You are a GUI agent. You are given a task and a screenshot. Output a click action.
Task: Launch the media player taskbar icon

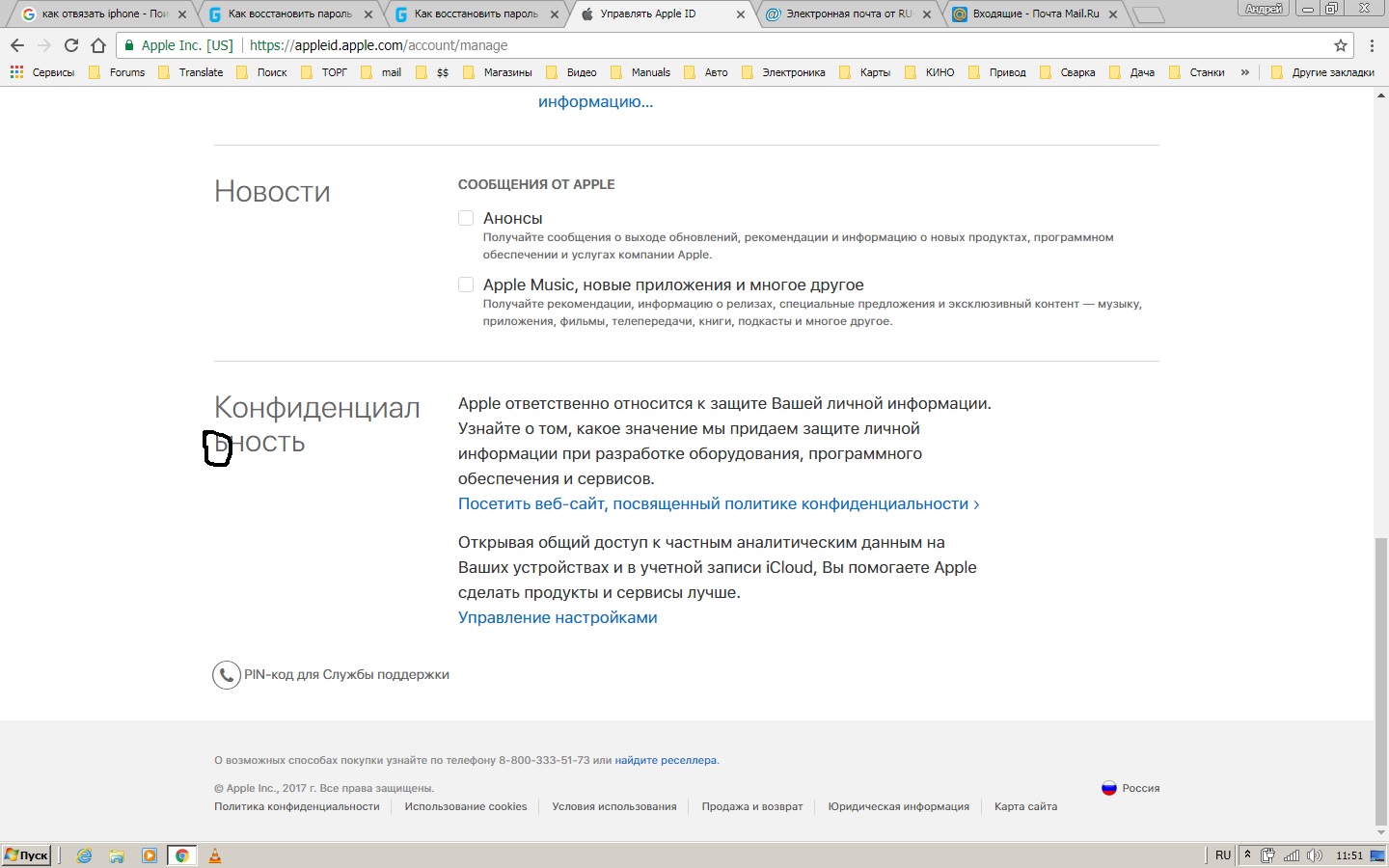150,855
